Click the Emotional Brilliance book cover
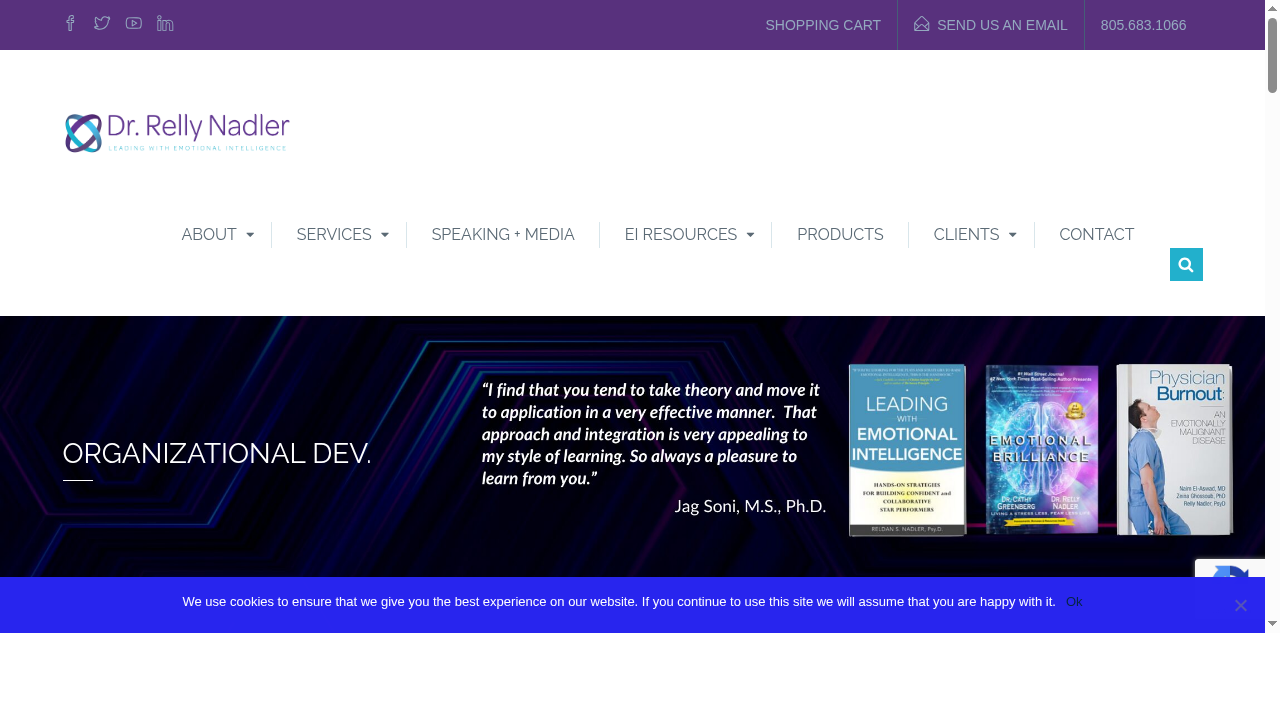1280x720 pixels. (x=1041, y=449)
